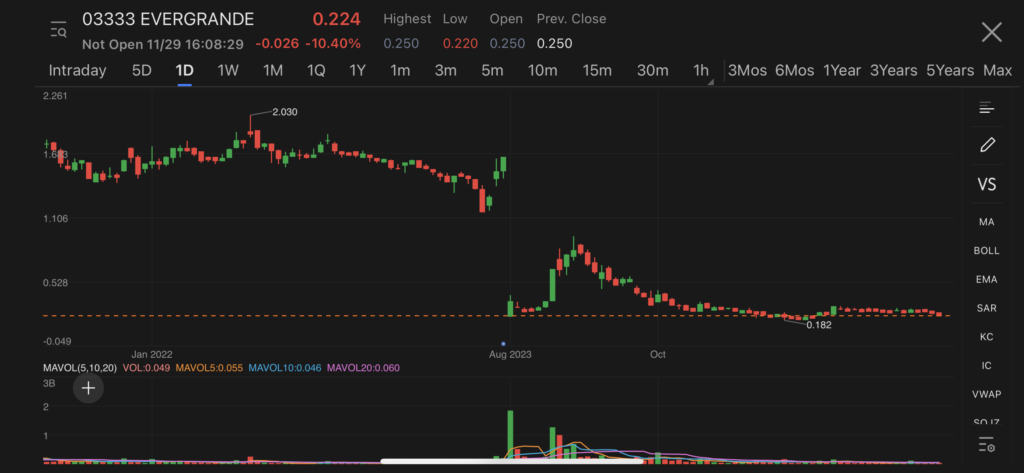Select the pencil drawing tool
The image size is (1024, 473).
(987, 145)
